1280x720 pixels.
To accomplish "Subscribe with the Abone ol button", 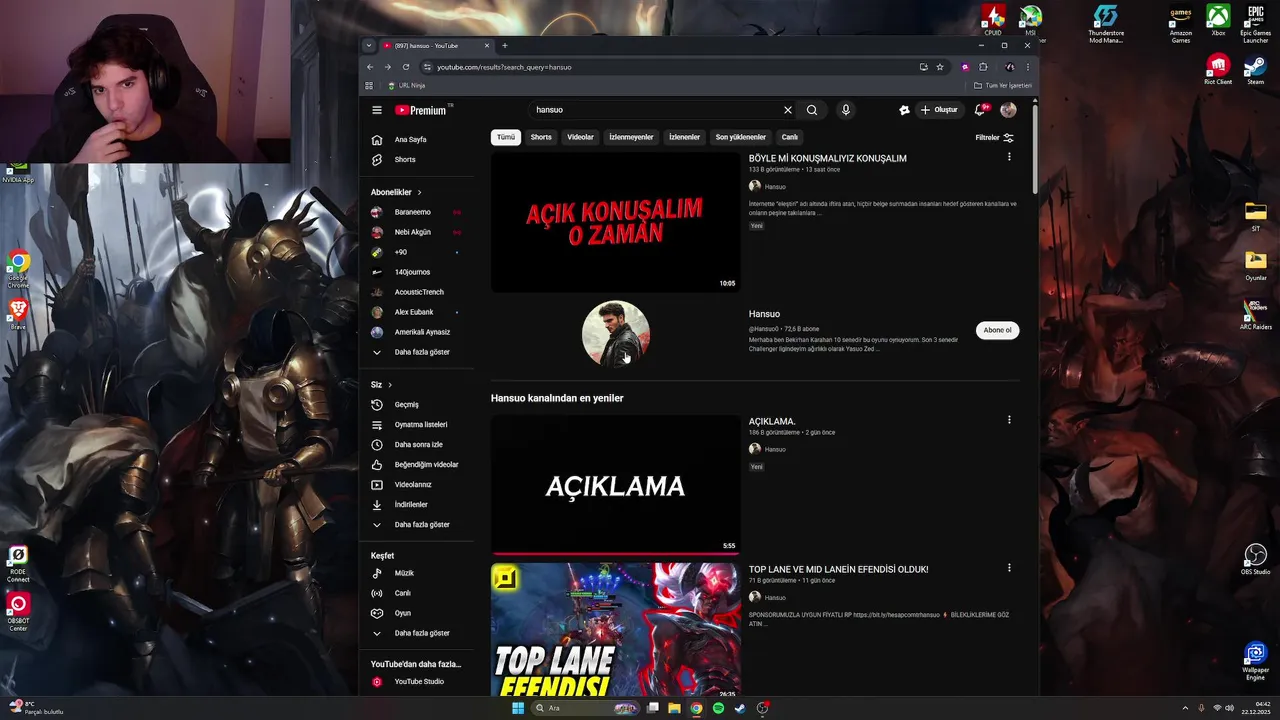I will pos(997,330).
